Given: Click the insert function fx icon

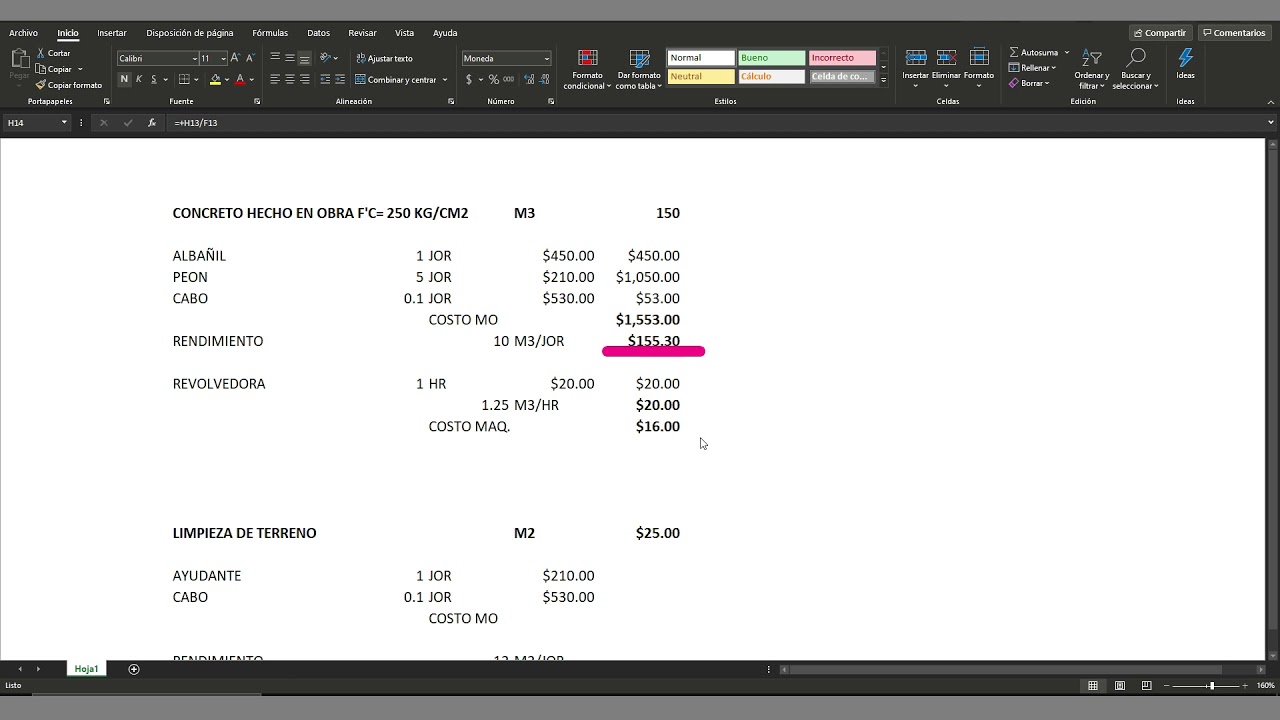Looking at the screenshot, I should coord(151,123).
